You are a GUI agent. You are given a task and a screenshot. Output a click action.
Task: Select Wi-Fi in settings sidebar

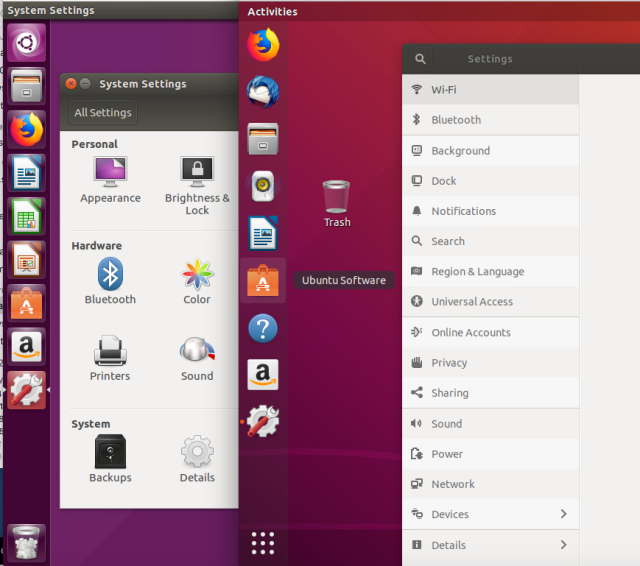[490, 89]
